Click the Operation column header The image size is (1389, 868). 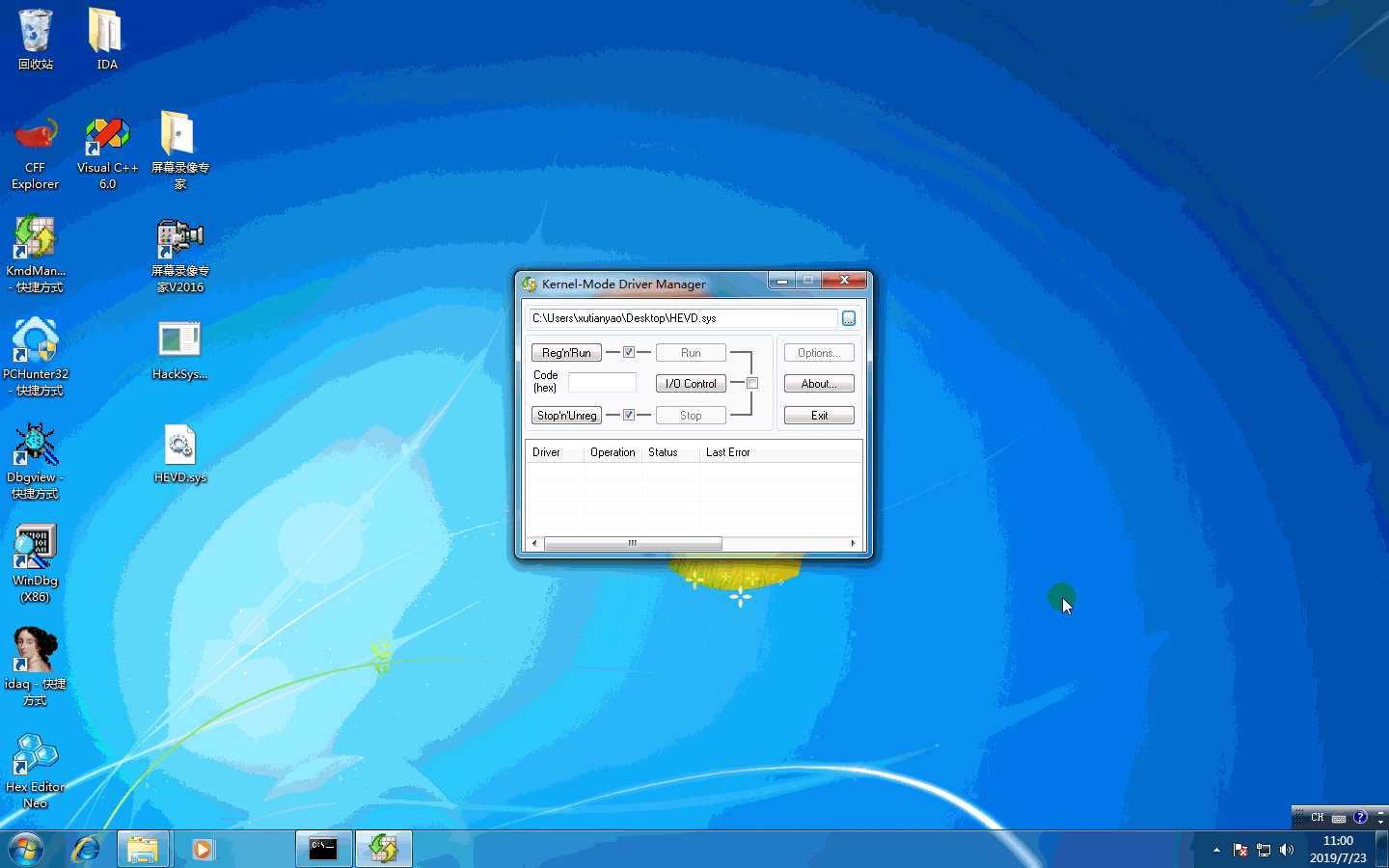(613, 452)
